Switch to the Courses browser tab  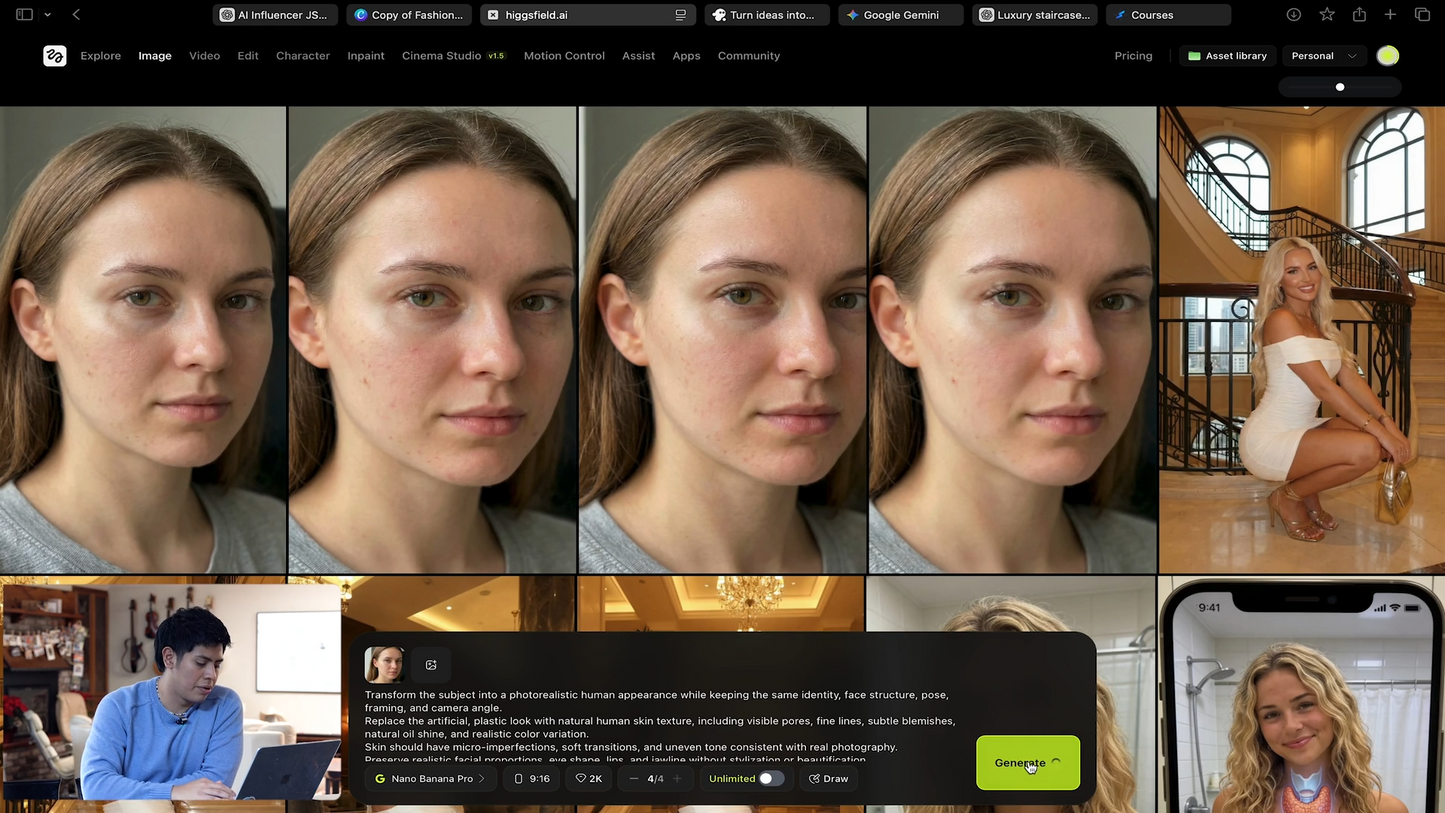pos(1169,15)
